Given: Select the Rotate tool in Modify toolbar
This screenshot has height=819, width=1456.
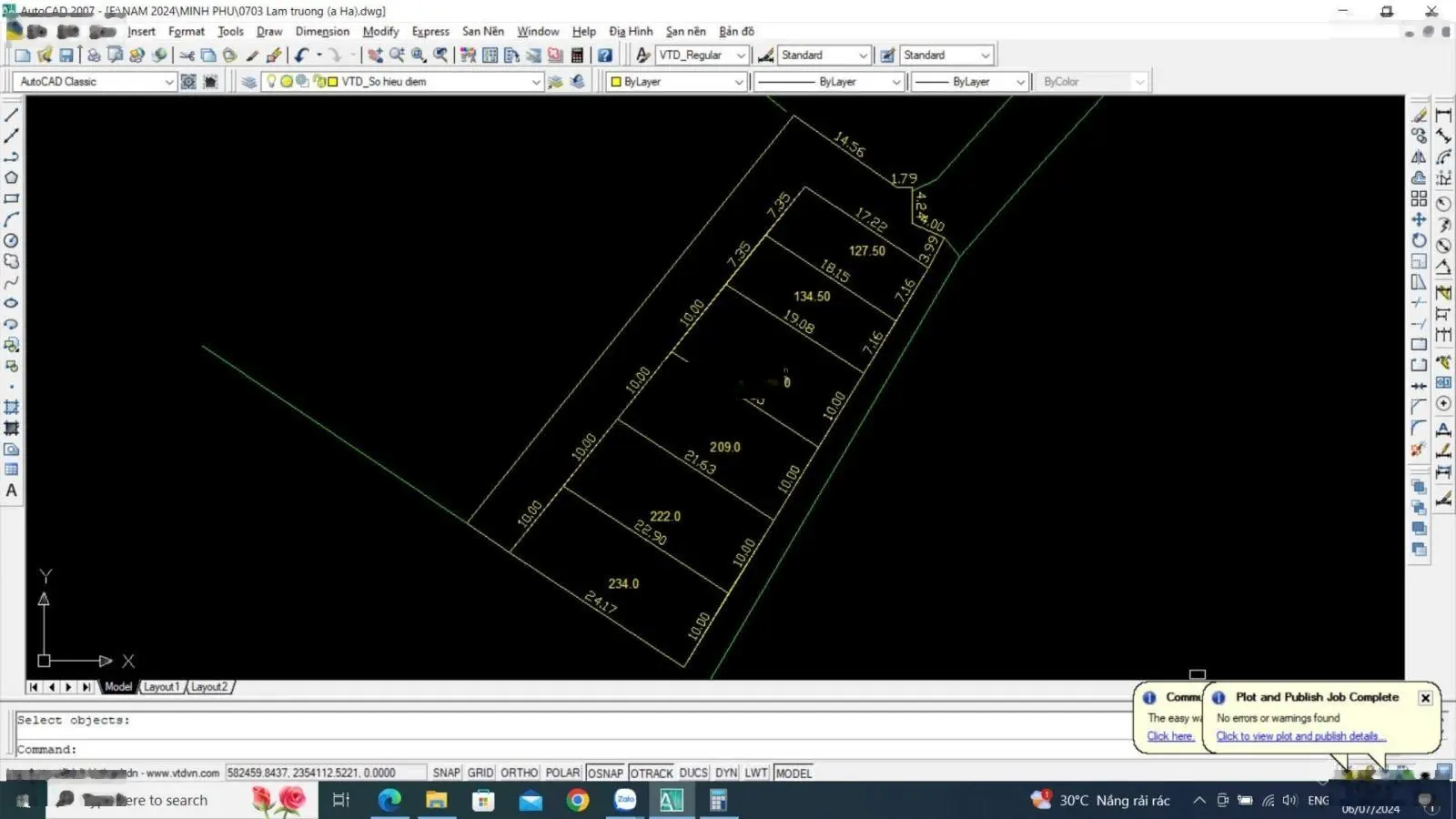Looking at the screenshot, I should [x=1419, y=240].
